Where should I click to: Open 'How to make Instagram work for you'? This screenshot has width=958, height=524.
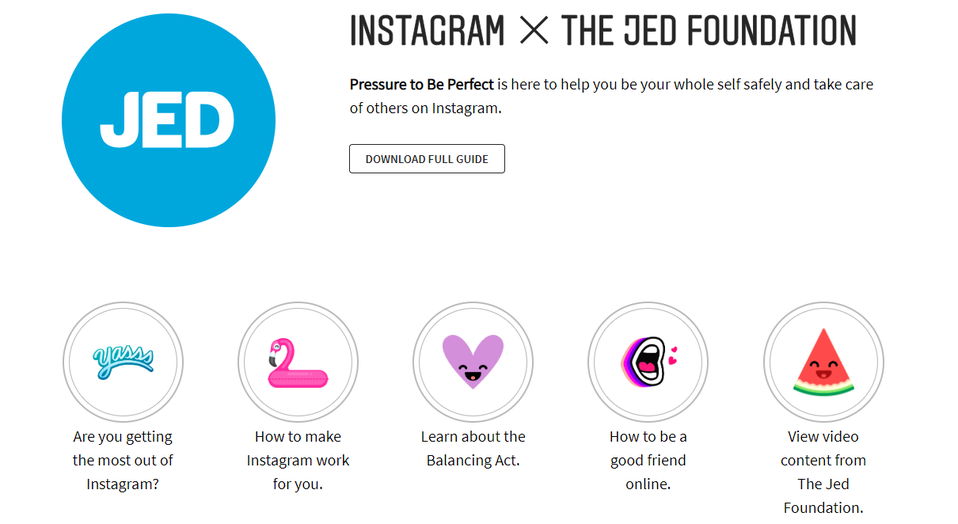(298, 460)
